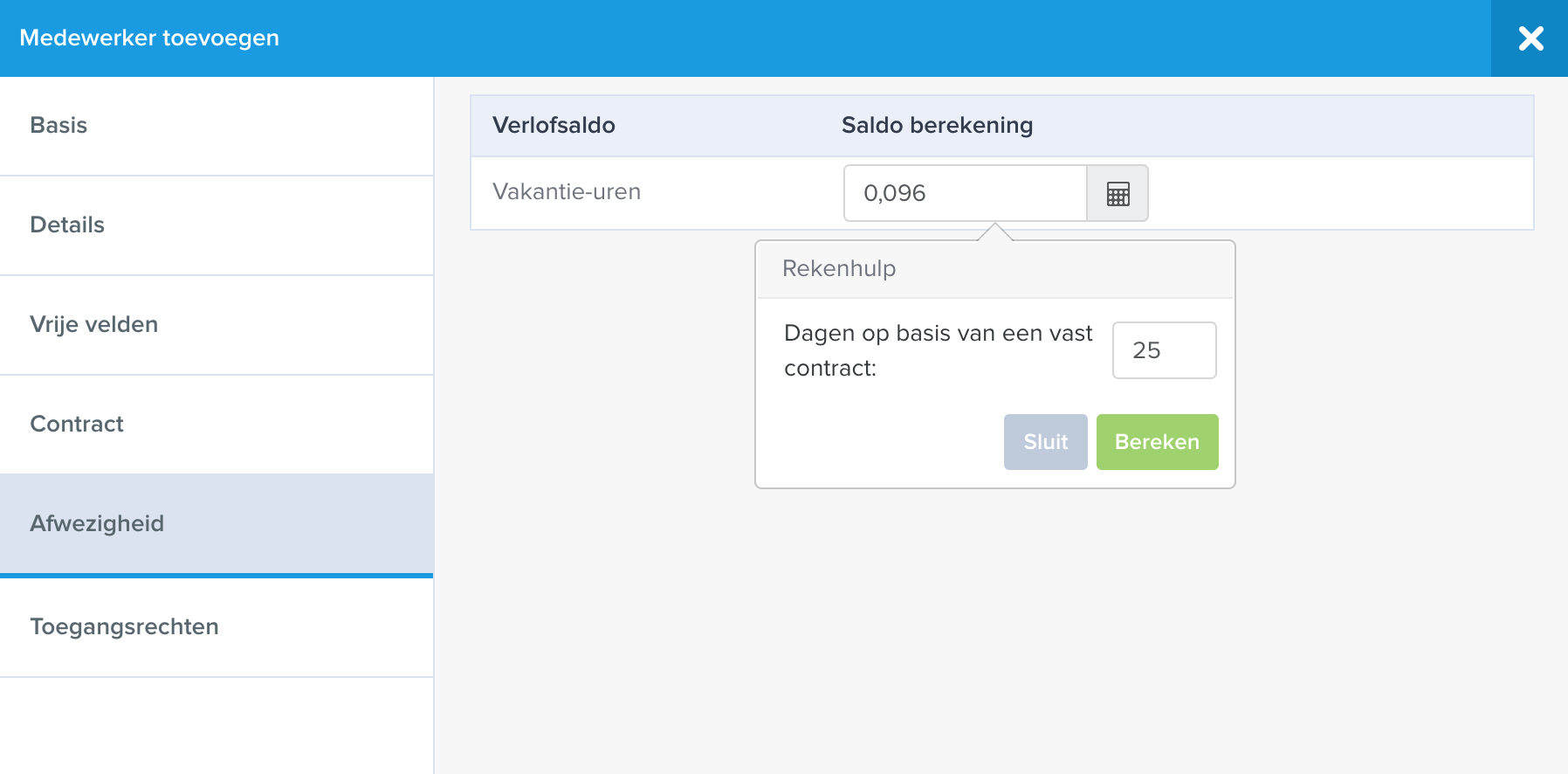The image size is (1568, 774).
Task: Focus the Vakantie-uren saldo field showing 0,096
Action: [966, 193]
